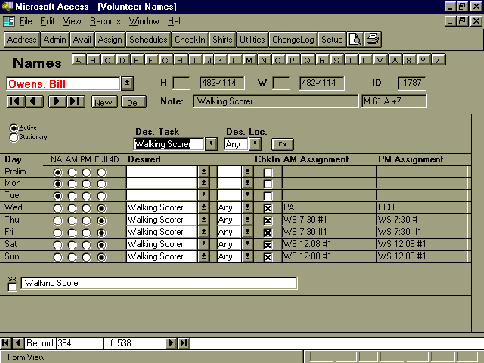Image resolution: width=484 pixels, height=363 pixels.
Task: Click the form control icon beside File menu
Action: (9, 21)
